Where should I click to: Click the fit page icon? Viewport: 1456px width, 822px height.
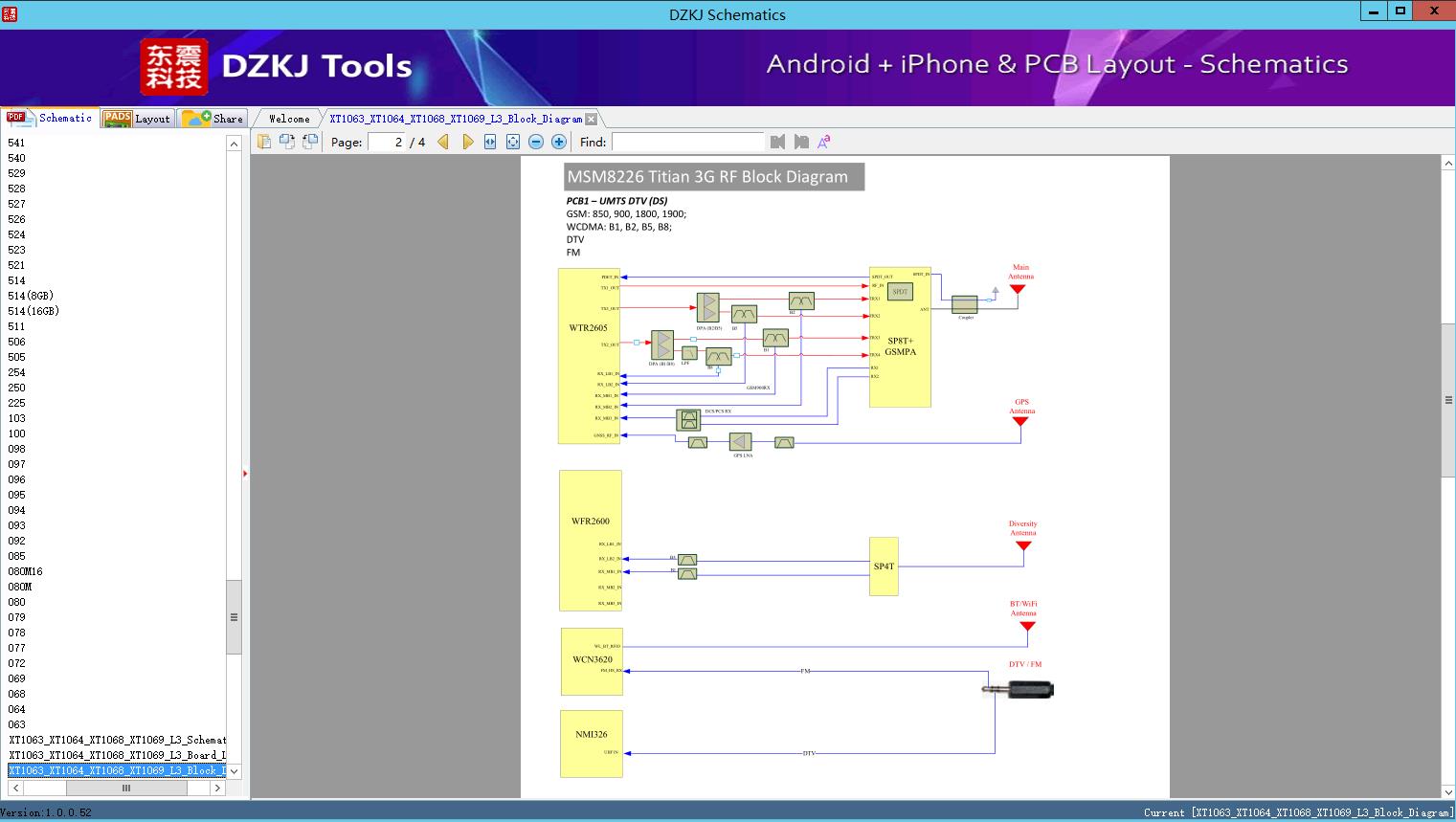[x=513, y=142]
